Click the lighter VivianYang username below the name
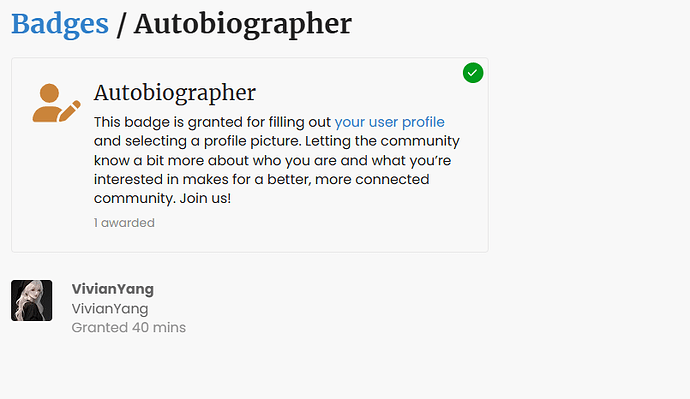 click(110, 309)
